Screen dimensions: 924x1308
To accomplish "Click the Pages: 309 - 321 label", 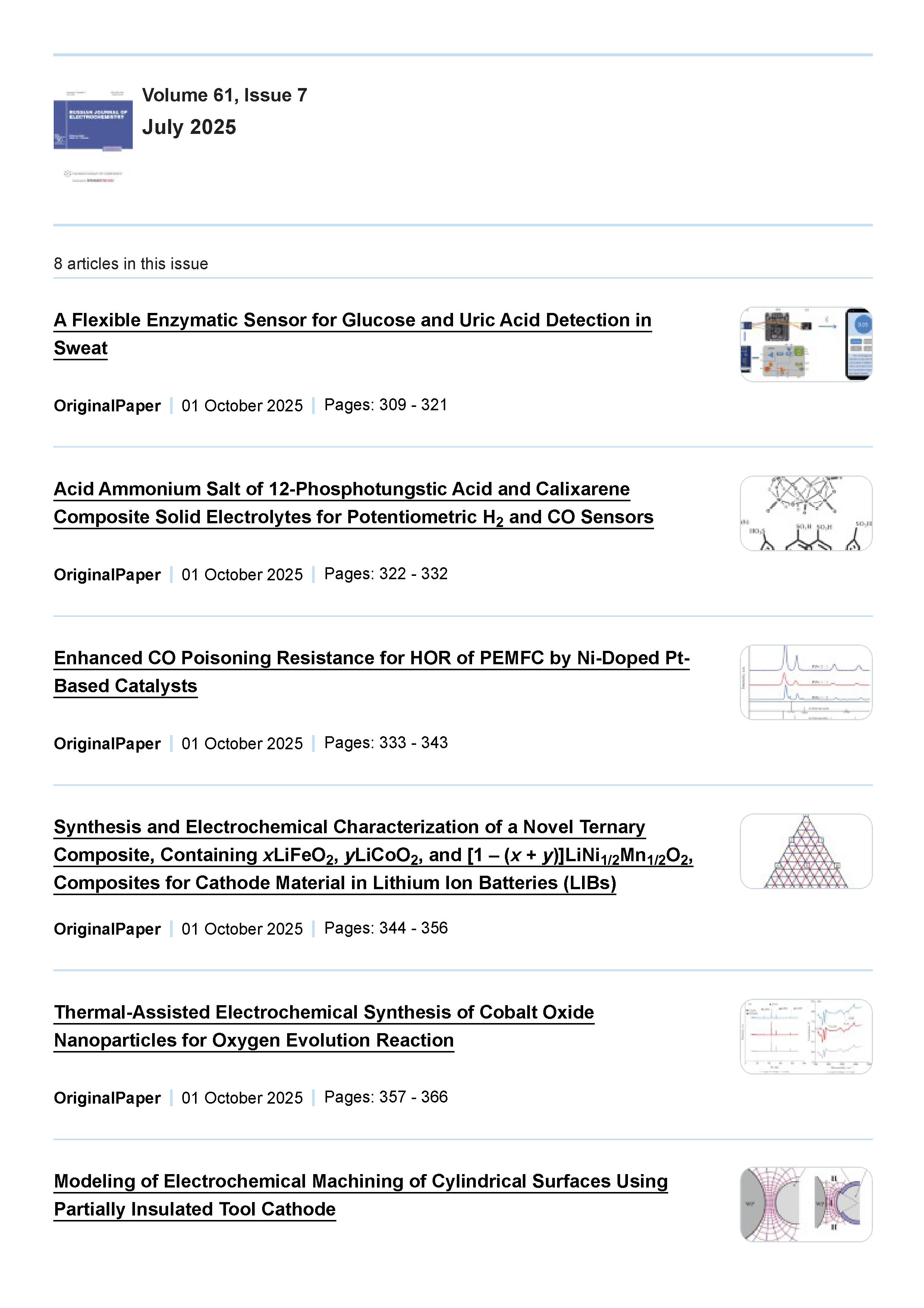I will [386, 405].
